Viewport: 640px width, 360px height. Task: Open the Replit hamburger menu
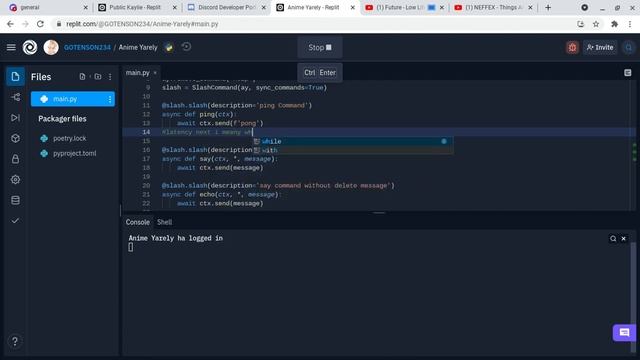[11, 47]
